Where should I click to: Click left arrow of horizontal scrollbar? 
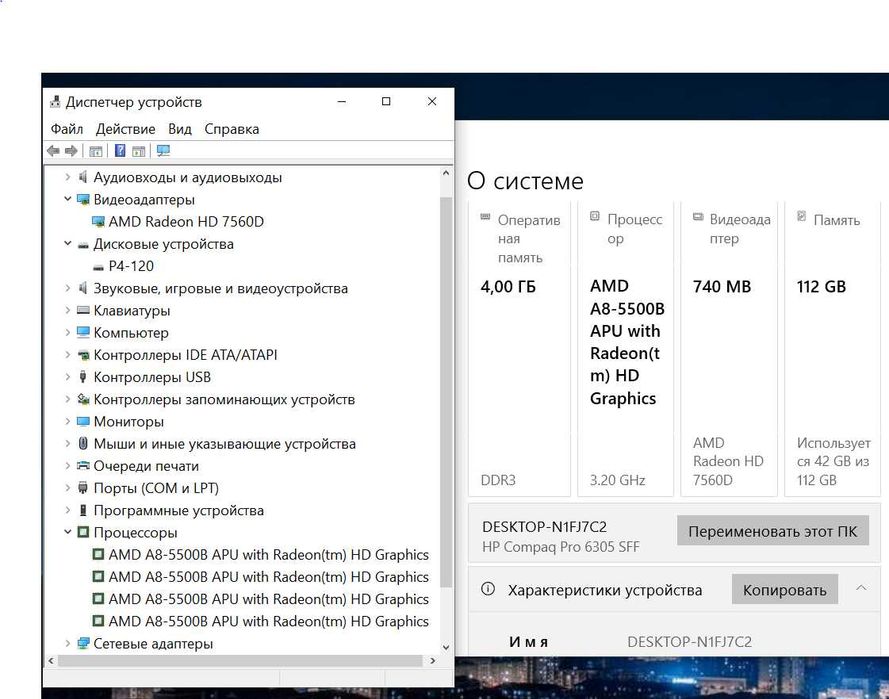click(x=51, y=660)
